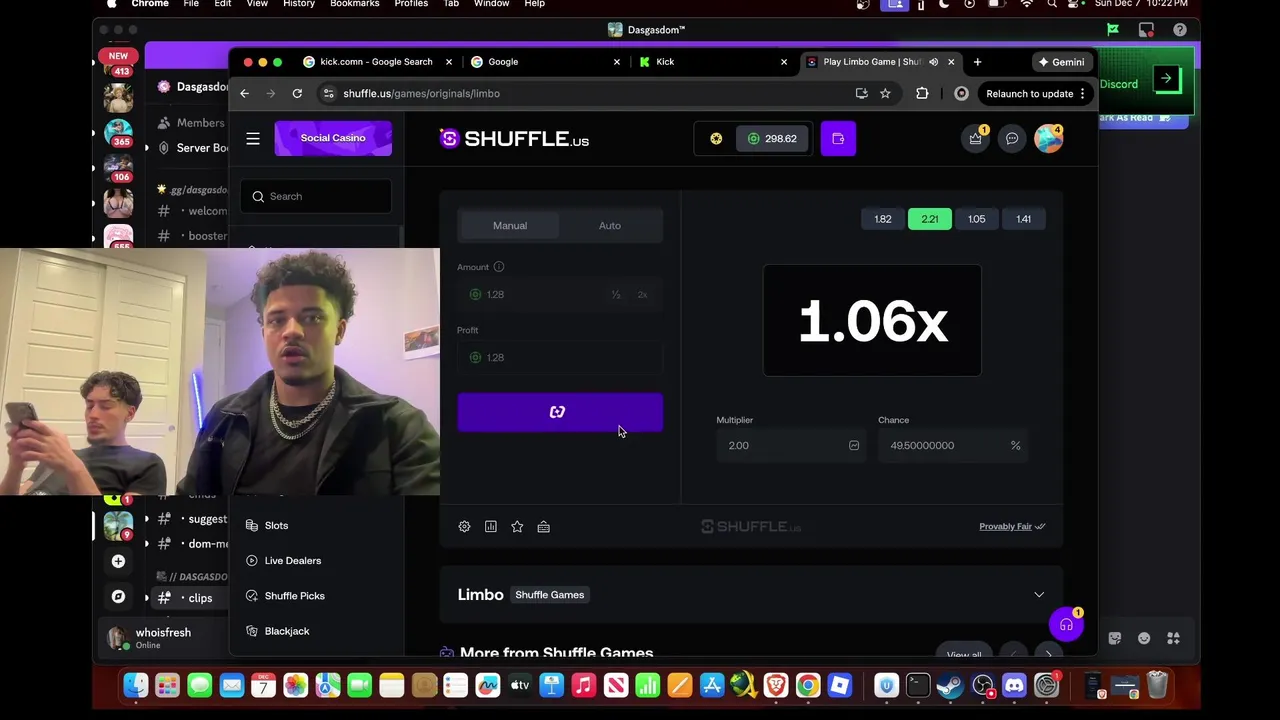This screenshot has height=720, width=1280.
Task: Expand the Limbo game description chevron
Action: tap(1039, 595)
